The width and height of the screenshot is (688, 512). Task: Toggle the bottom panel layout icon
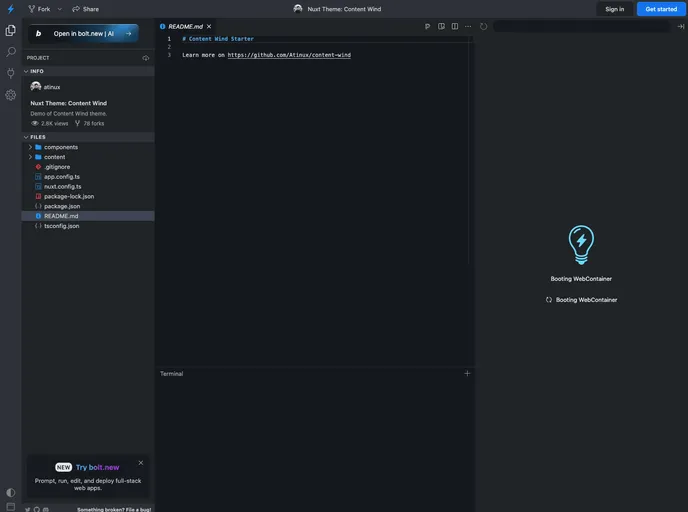pos(11,506)
